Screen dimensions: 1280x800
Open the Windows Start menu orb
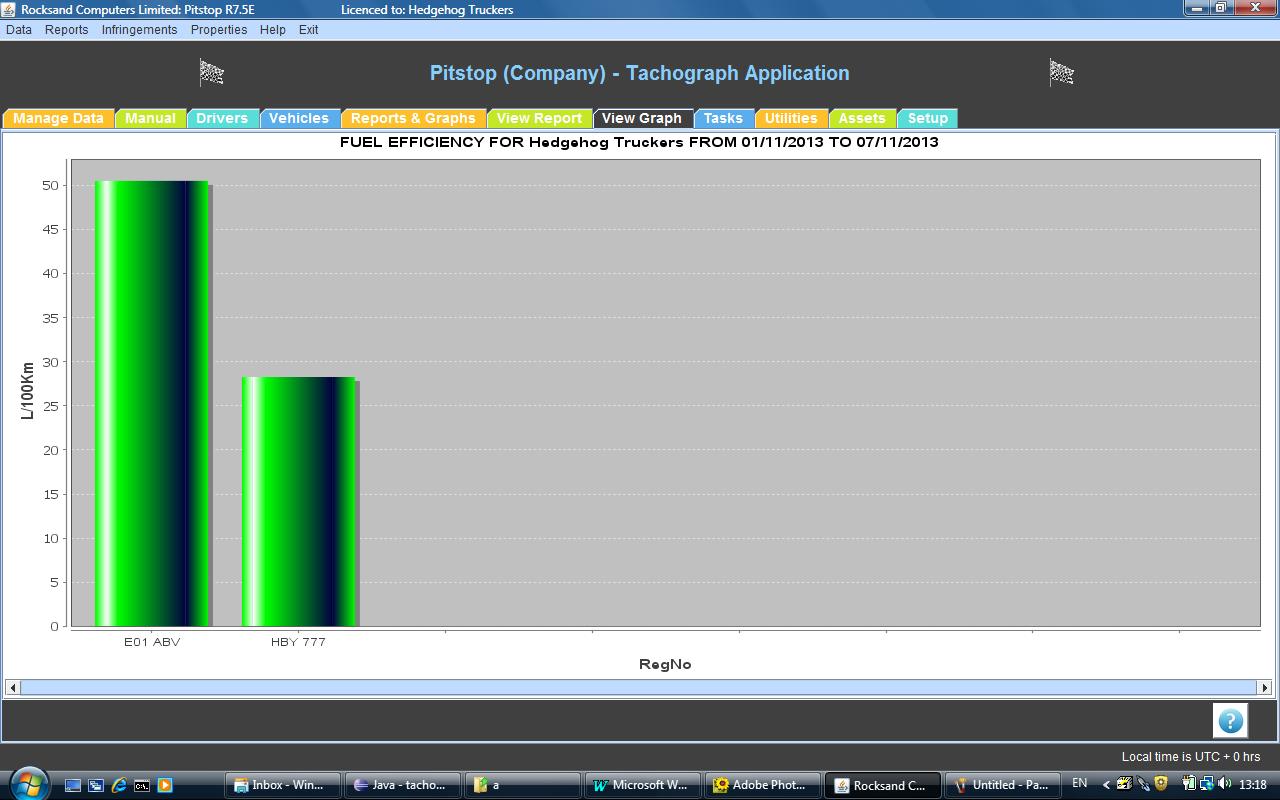click(27, 783)
